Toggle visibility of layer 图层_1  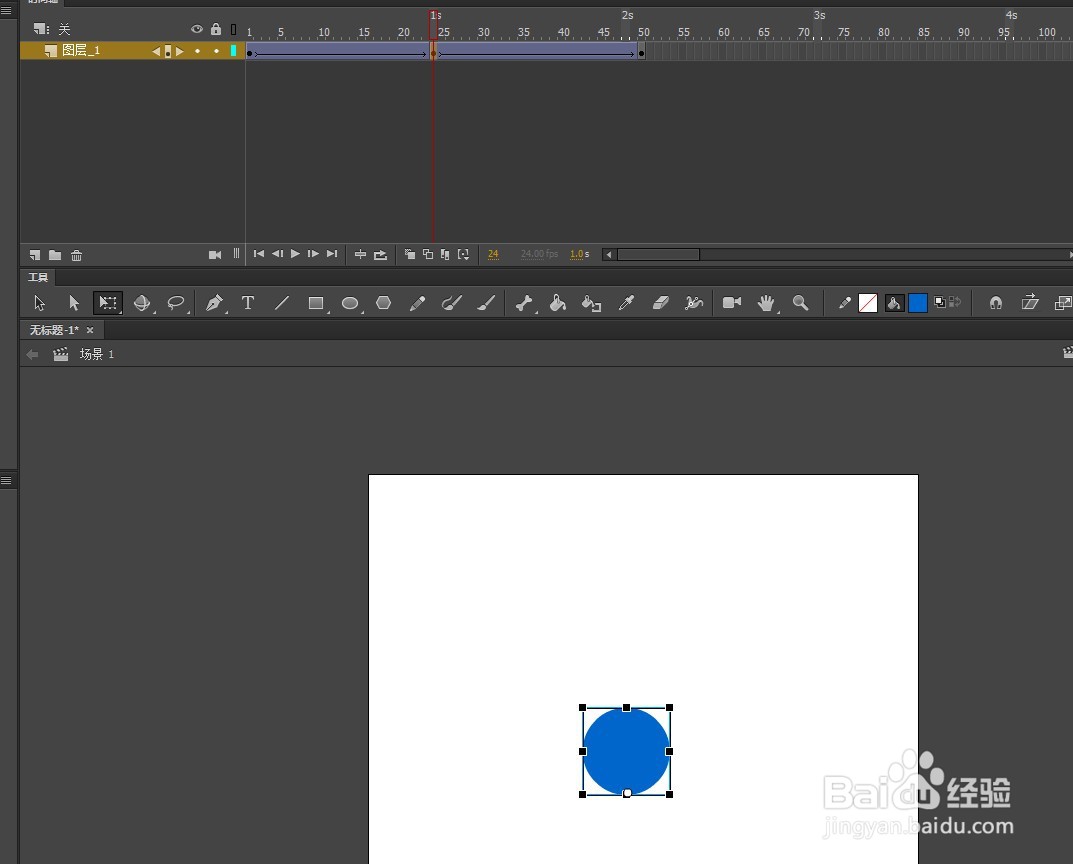click(197, 50)
